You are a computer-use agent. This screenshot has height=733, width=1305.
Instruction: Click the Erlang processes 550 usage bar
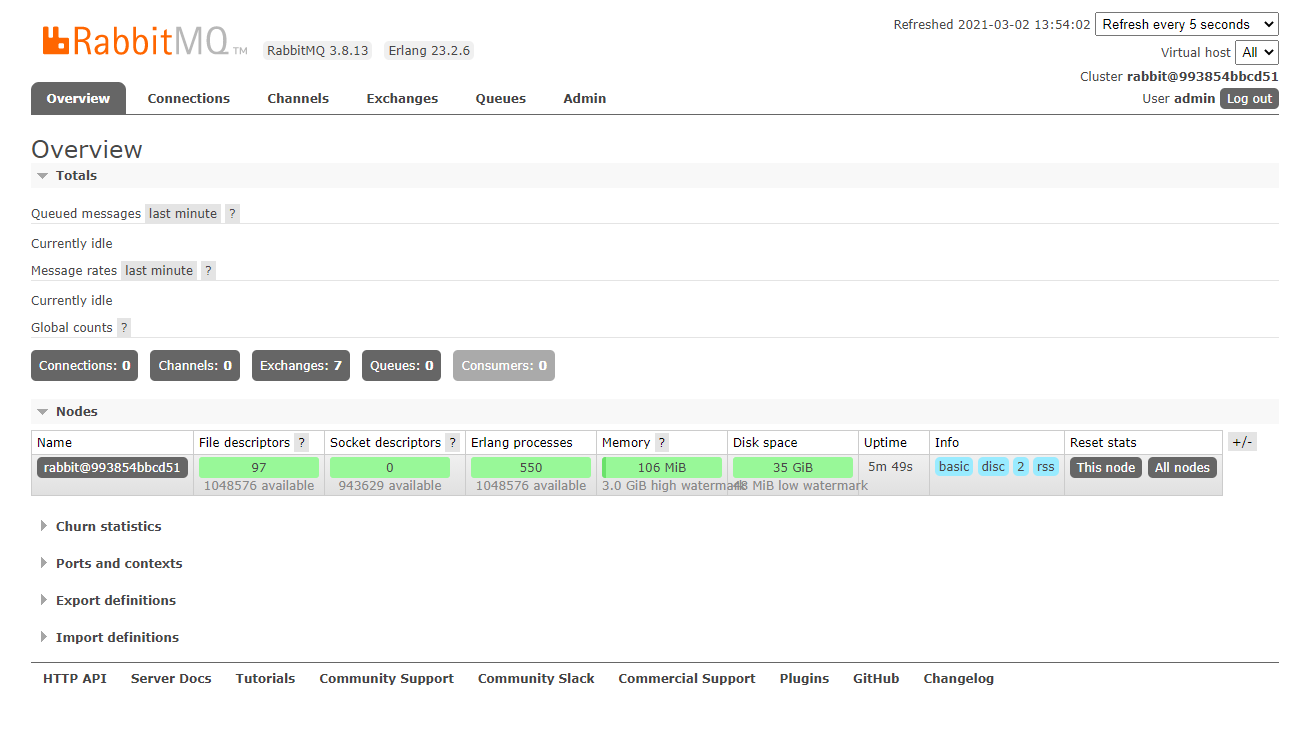(x=531, y=467)
